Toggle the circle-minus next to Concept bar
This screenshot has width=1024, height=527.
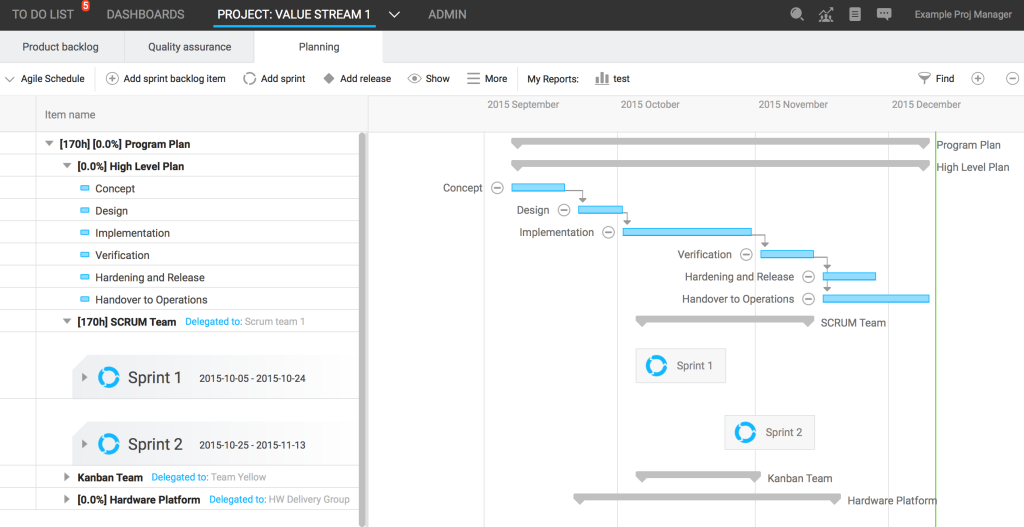496,188
